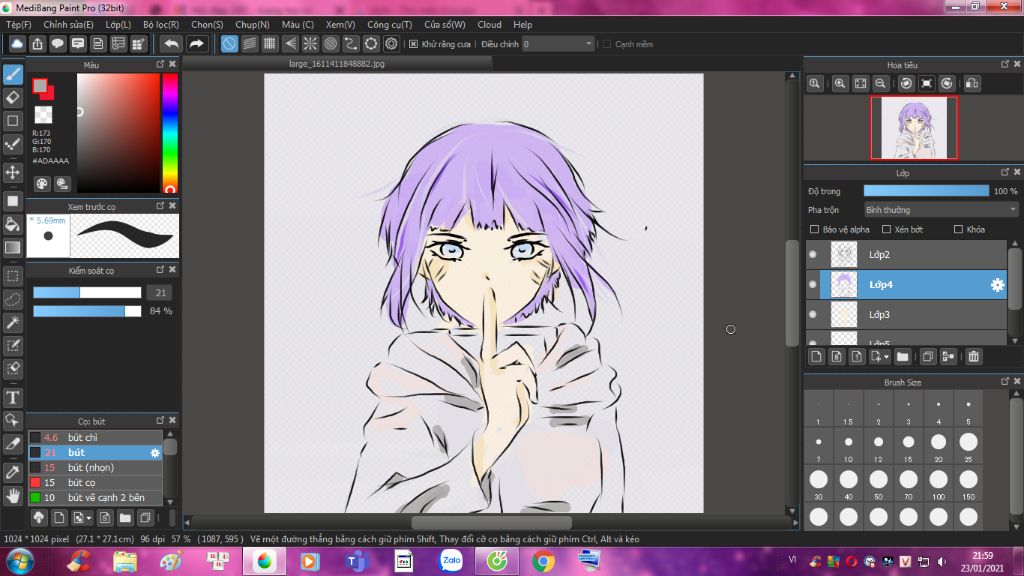The height and width of the screenshot is (576, 1024).
Task: Open Điều chỉnh correction dropdown
Action: click(558, 44)
